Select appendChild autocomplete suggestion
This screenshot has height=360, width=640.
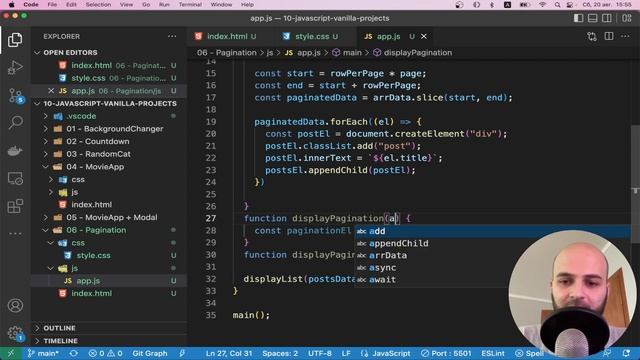[399, 243]
